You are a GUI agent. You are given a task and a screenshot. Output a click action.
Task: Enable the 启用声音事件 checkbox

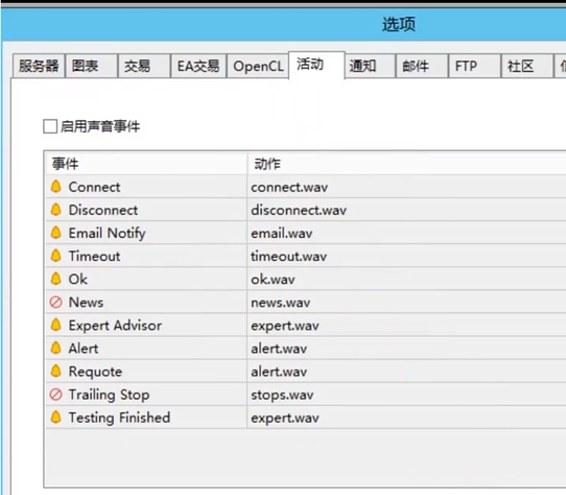[x=50, y=126]
